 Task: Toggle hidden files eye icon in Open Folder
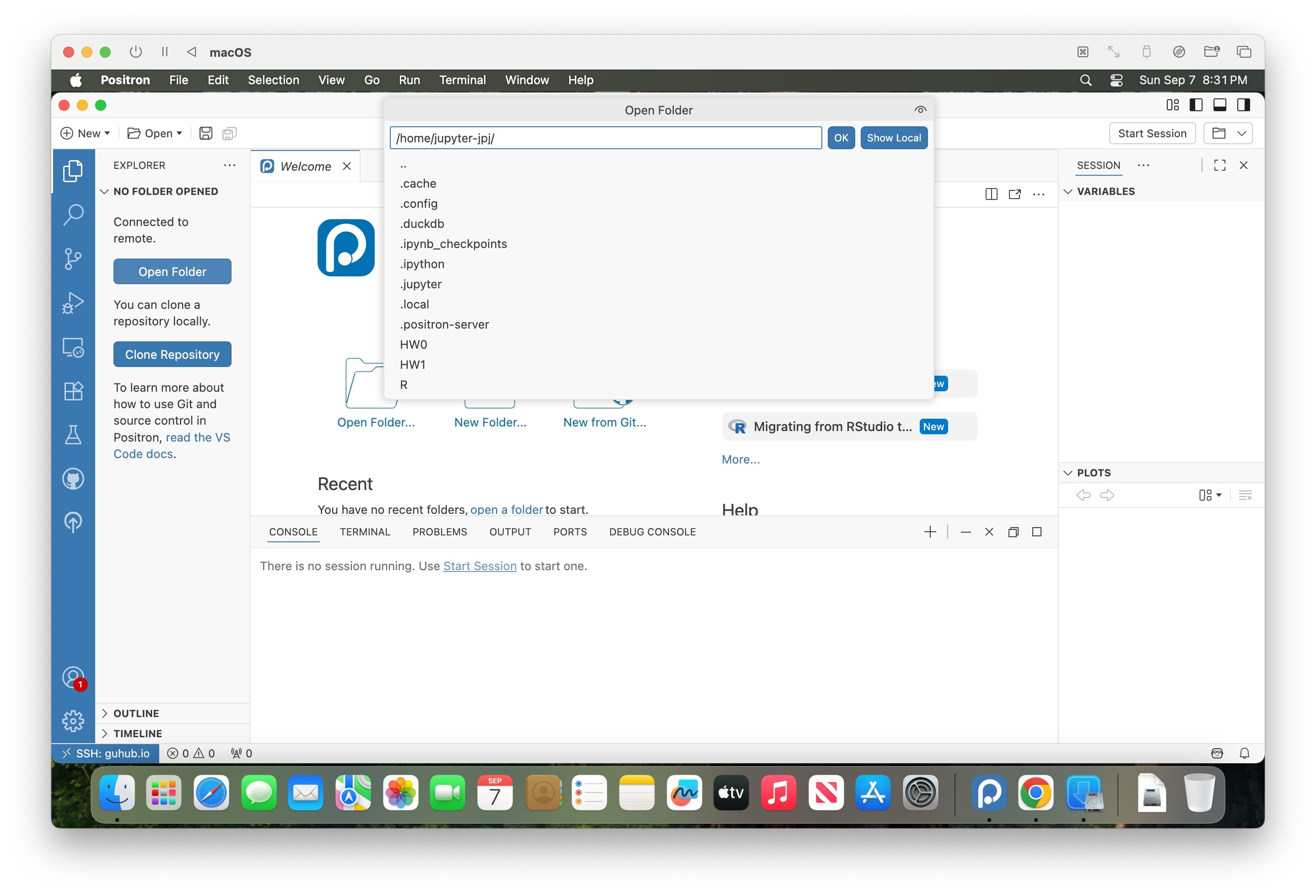tap(920, 110)
